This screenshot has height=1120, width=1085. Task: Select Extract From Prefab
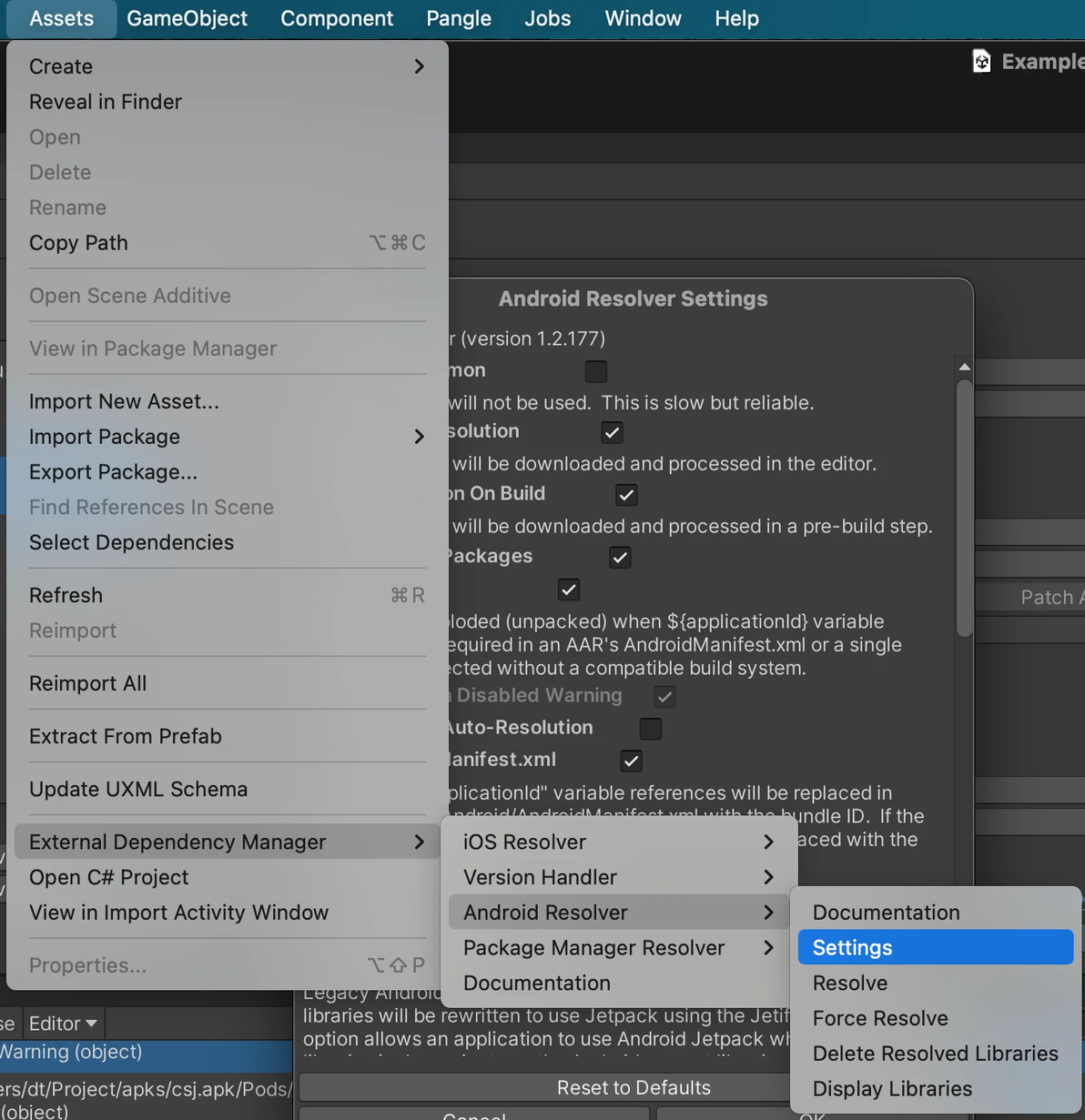coord(228,736)
